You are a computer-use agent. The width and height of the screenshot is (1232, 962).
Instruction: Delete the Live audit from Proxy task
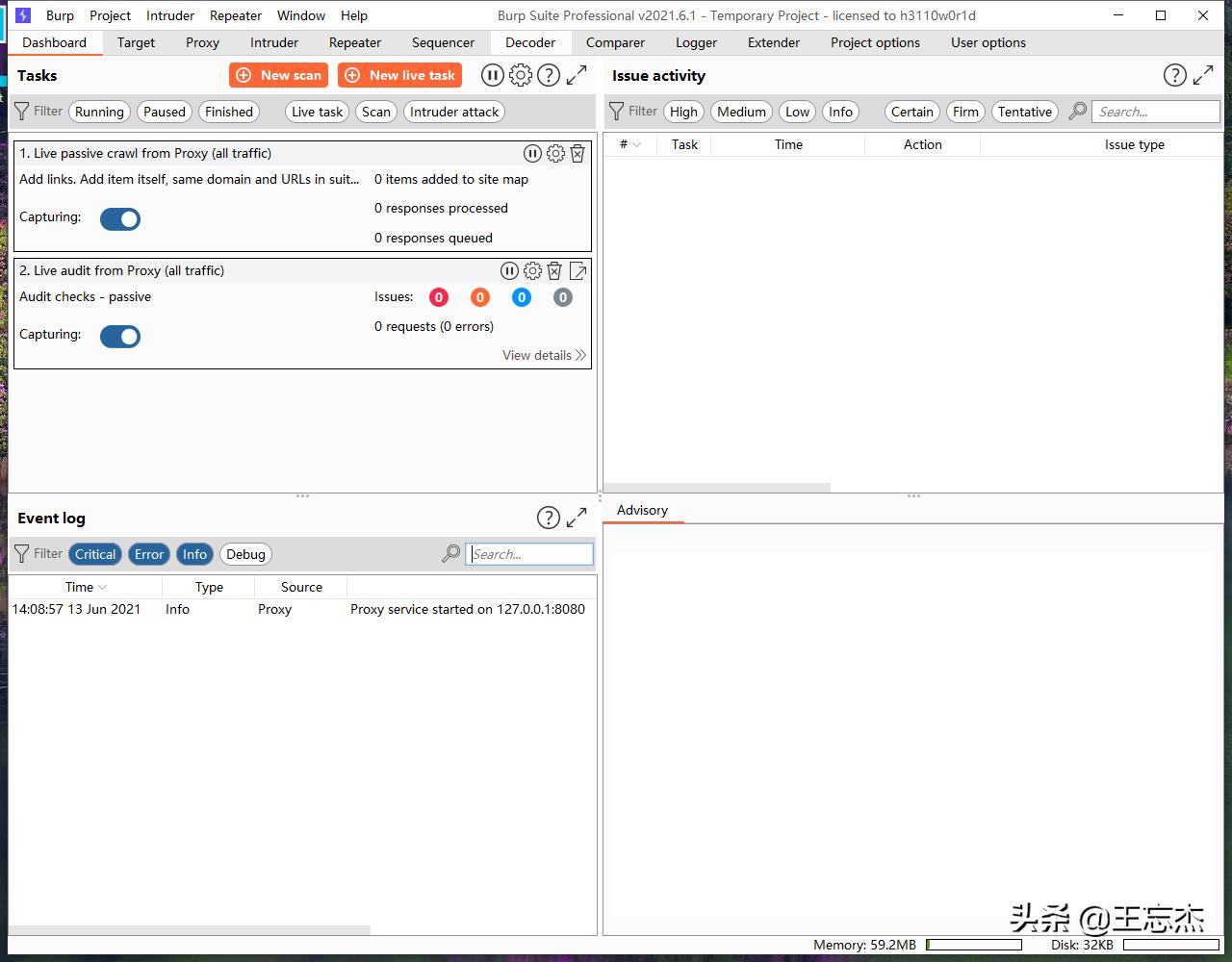(554, 271)
